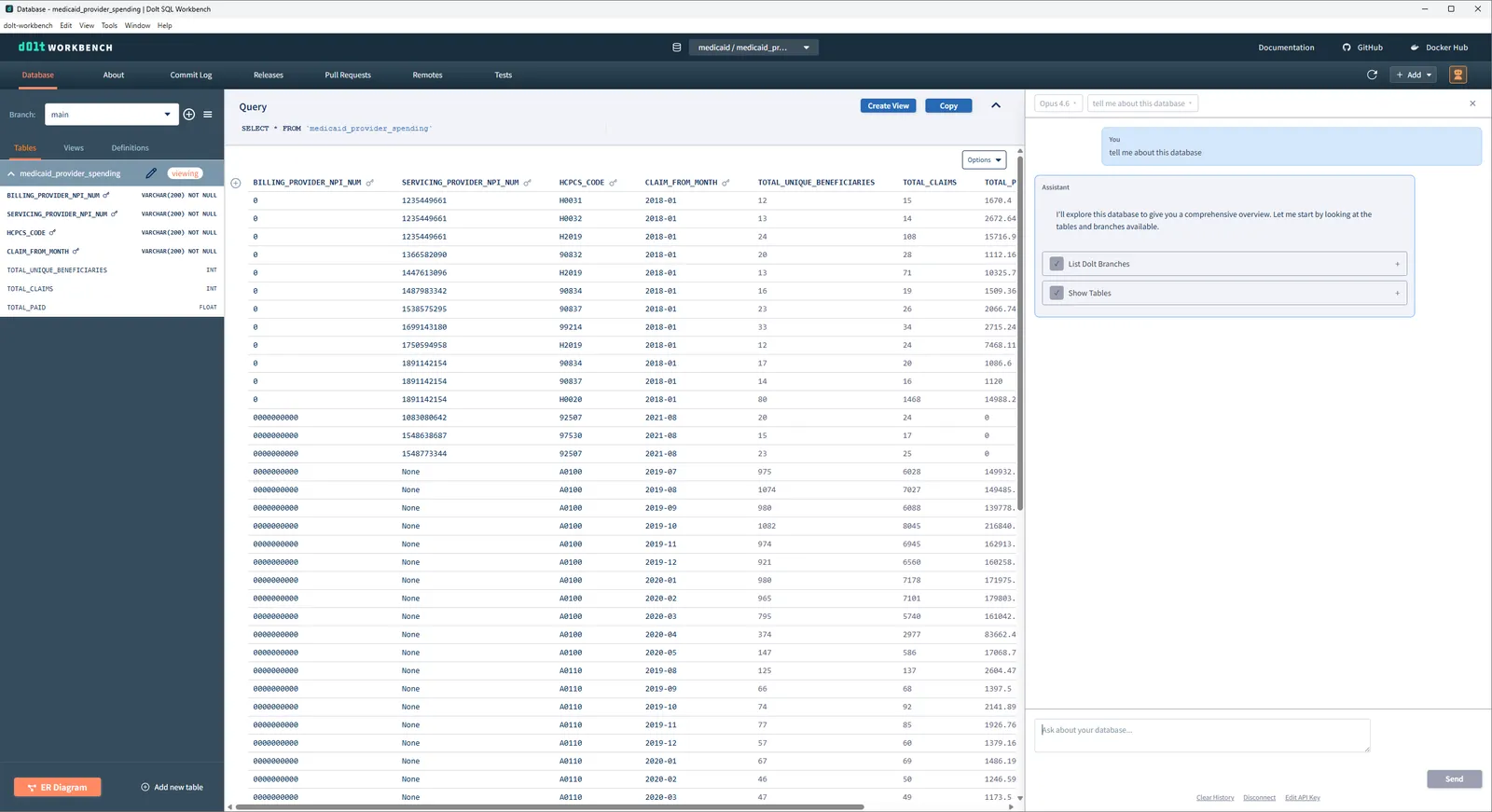Screen dimensions: 1492x812
Task: Open the Branch dropdown showing main
Action: click(111, 115)
